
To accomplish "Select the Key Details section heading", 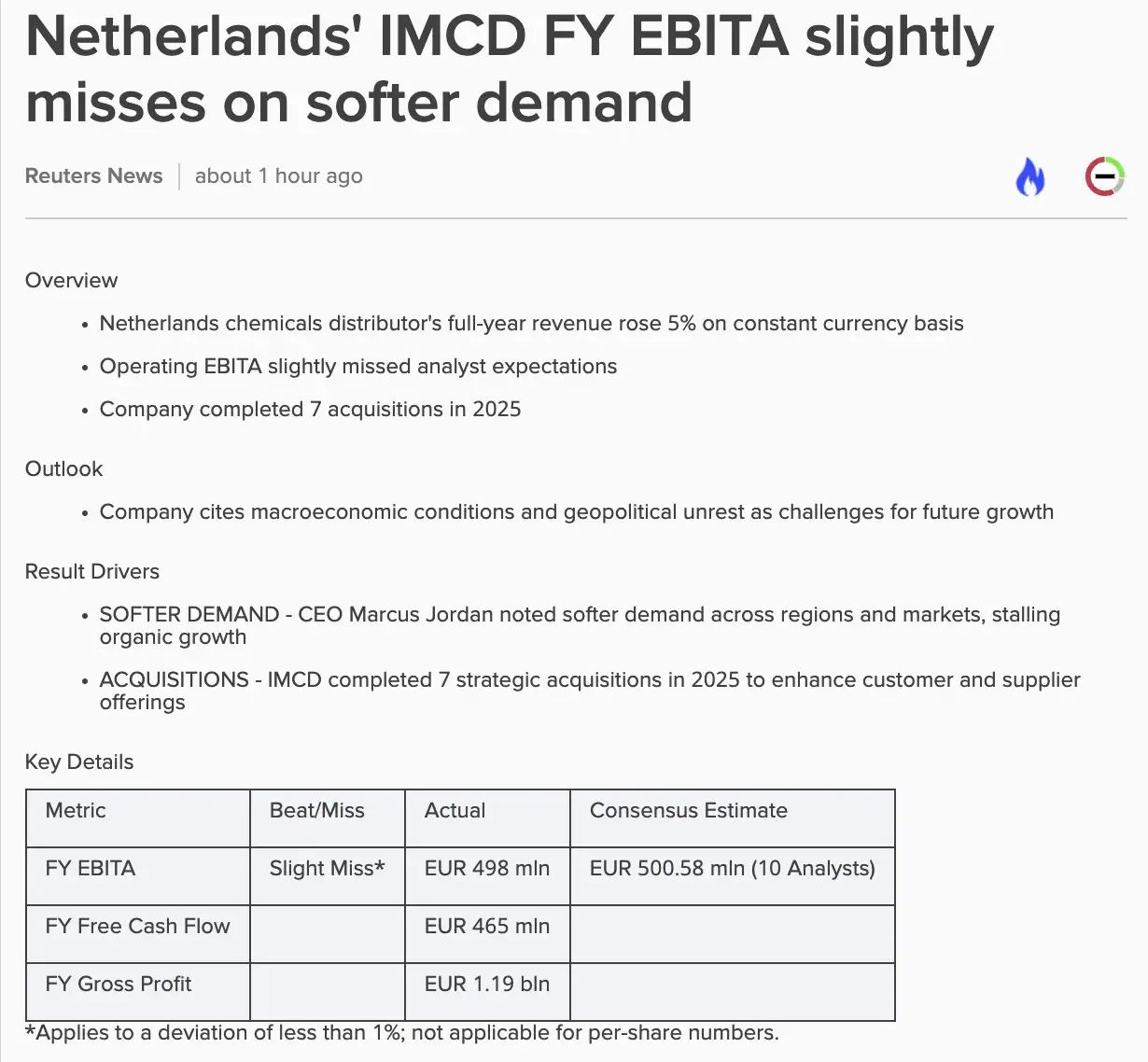I will pyautogui.click(x=78, y=762).
